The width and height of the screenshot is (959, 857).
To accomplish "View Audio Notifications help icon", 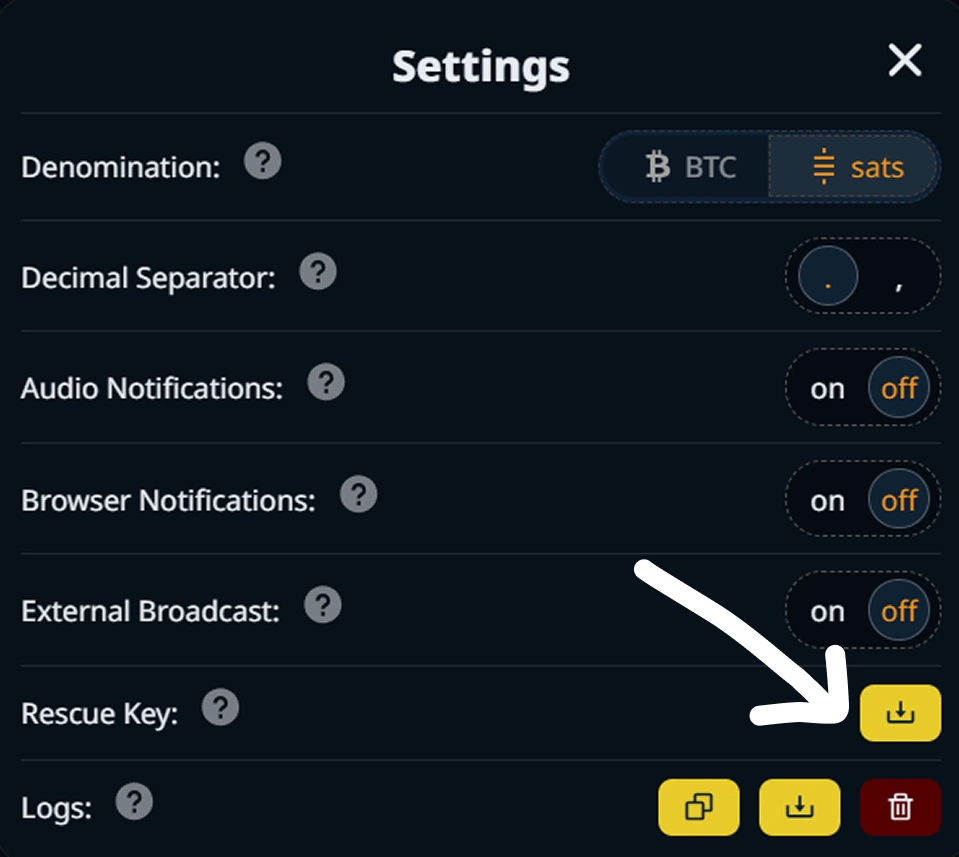I will click(x=326, y=383).
